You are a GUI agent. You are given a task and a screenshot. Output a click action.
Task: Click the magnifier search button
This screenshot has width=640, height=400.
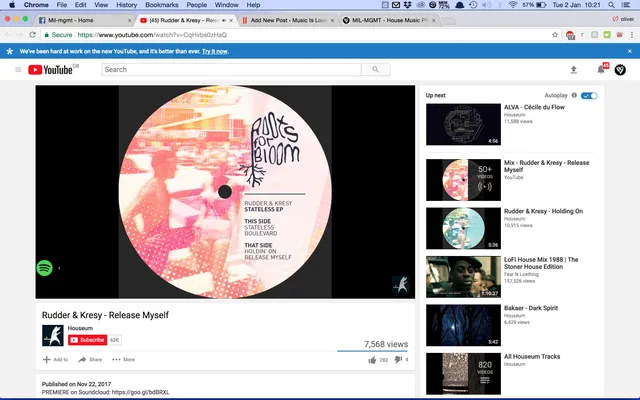(376, 69)
